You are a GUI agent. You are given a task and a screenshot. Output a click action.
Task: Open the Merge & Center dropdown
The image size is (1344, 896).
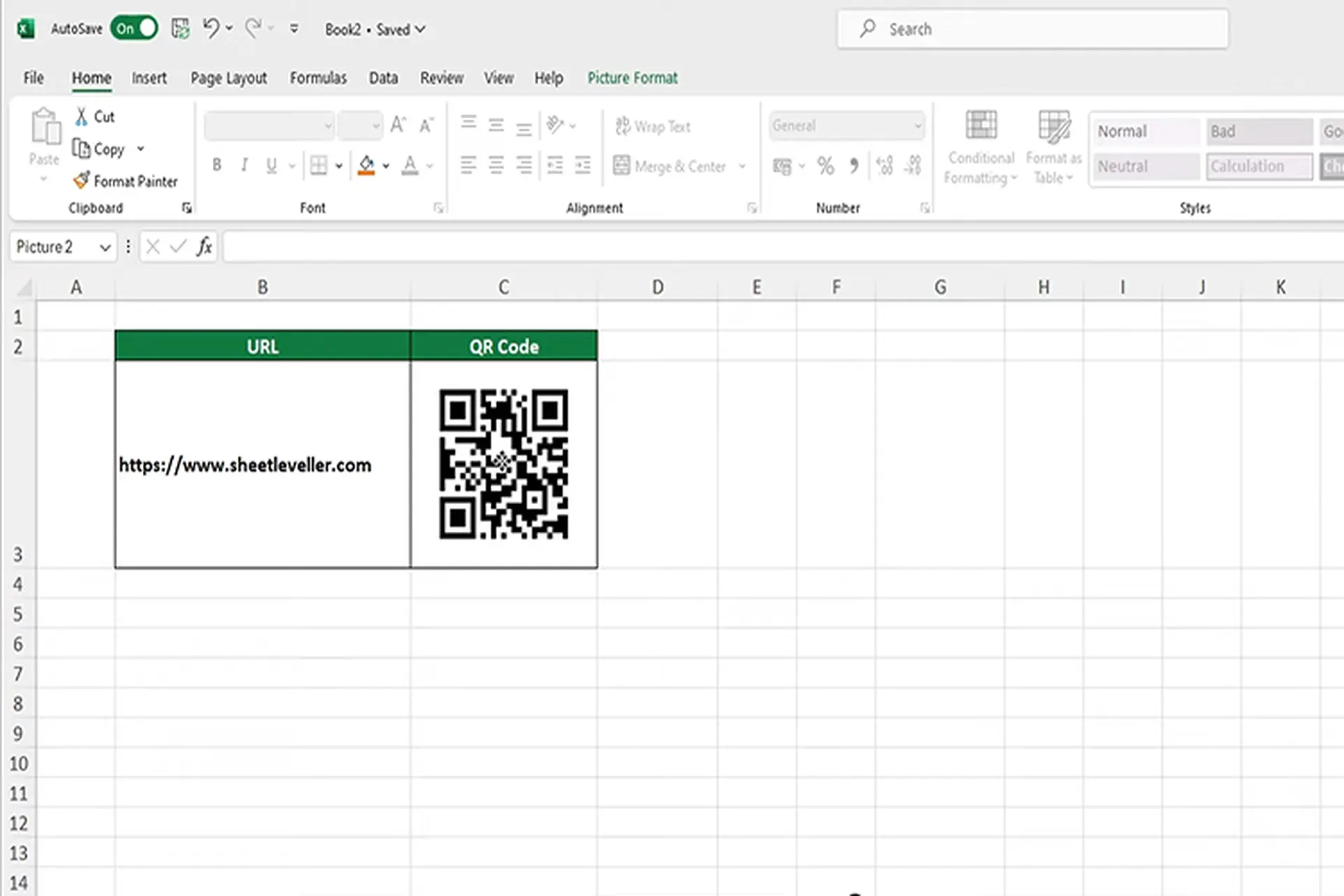[742, 166]
